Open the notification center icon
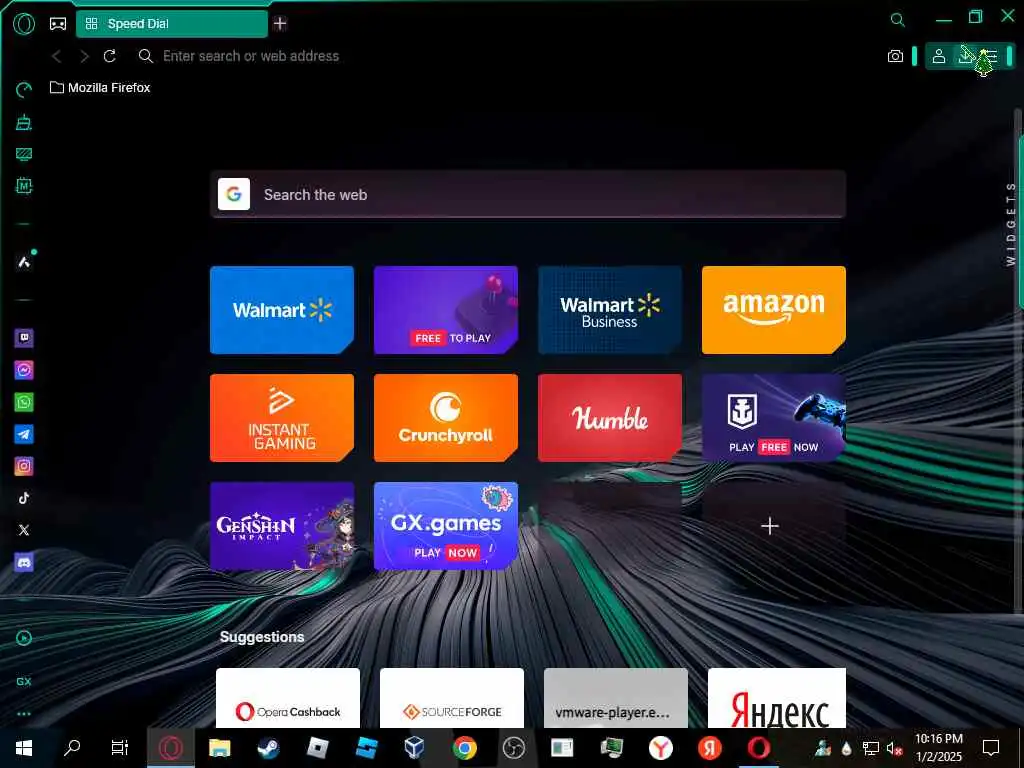 click(991, 748)
